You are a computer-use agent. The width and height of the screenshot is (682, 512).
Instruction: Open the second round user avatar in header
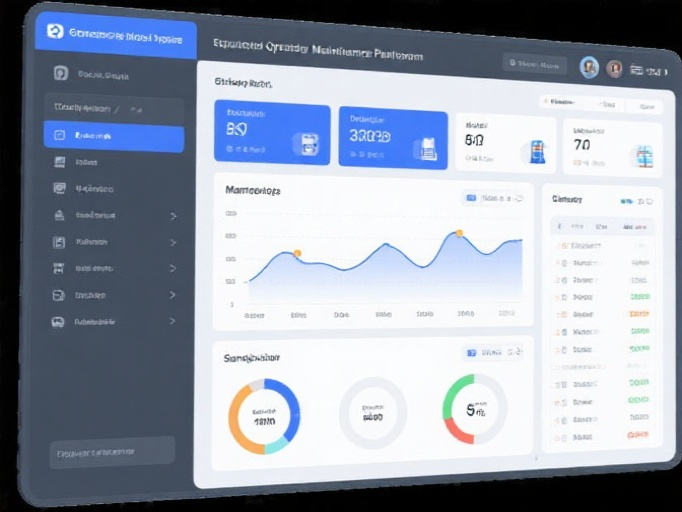tap(614, 69)
